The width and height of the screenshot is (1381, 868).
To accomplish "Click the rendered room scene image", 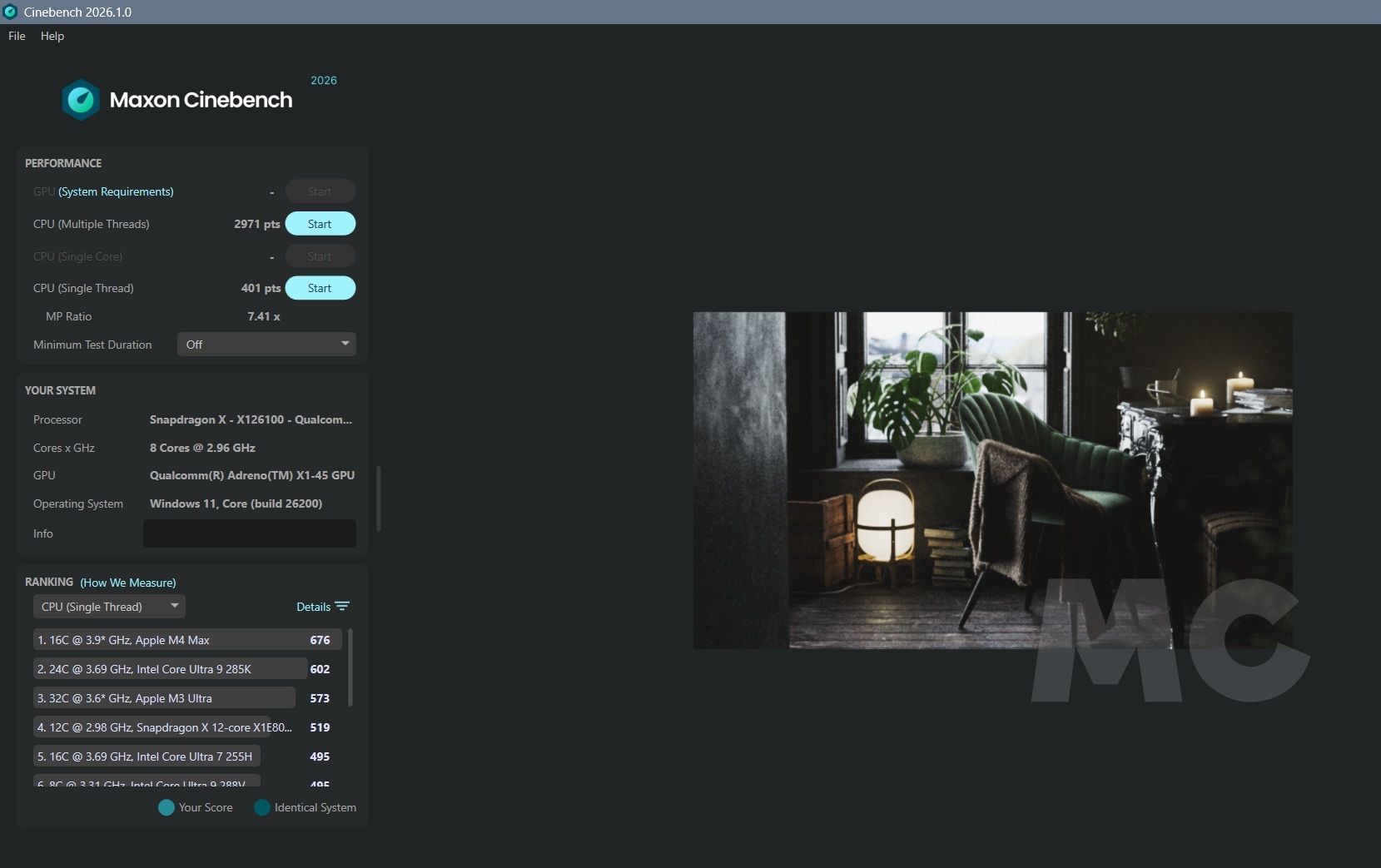I will click(x=993, y=480).
